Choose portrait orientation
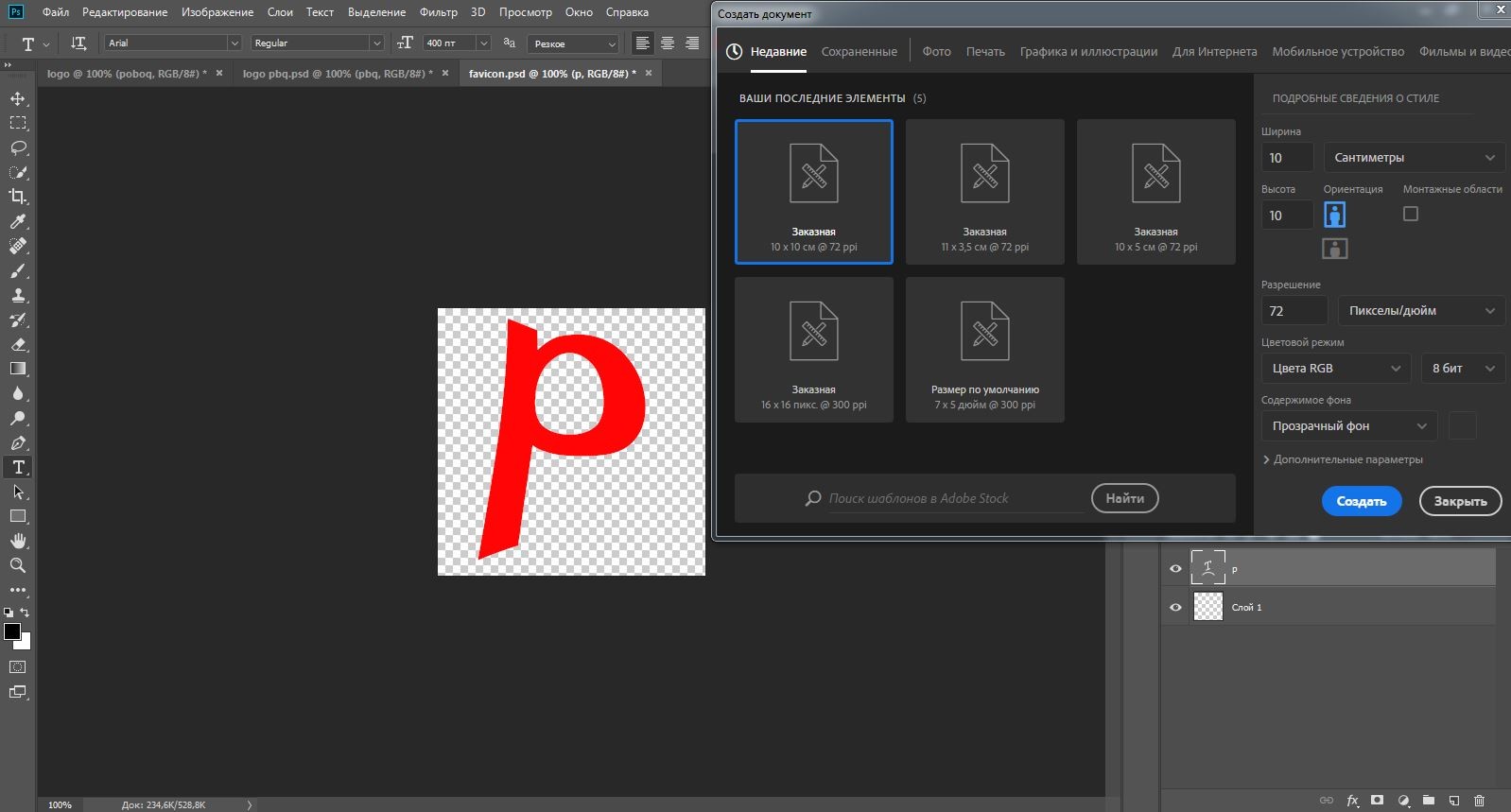Image resolution: width=1511 pixels, height=812 pixels. point(1334,216)
